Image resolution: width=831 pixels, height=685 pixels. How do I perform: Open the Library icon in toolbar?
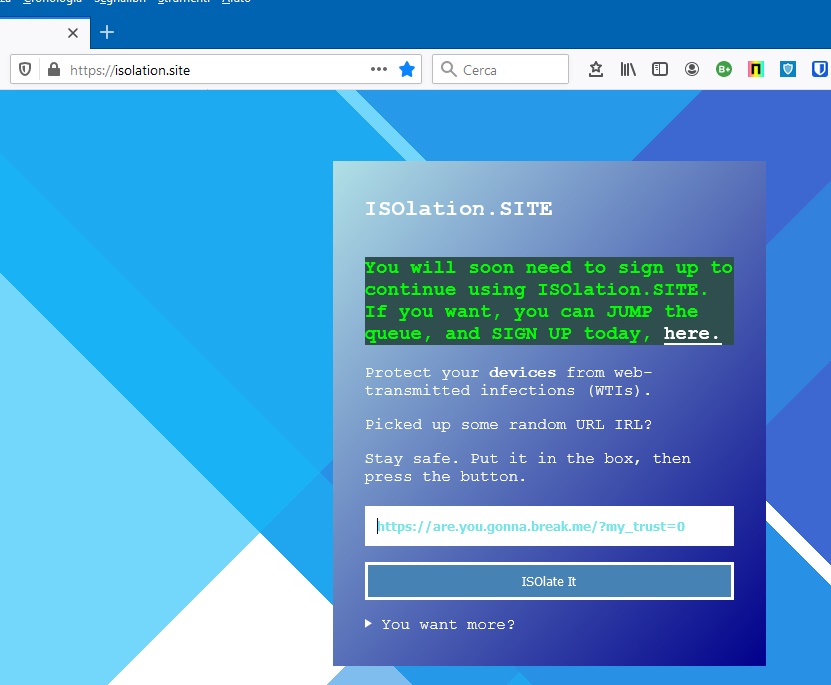628,69
